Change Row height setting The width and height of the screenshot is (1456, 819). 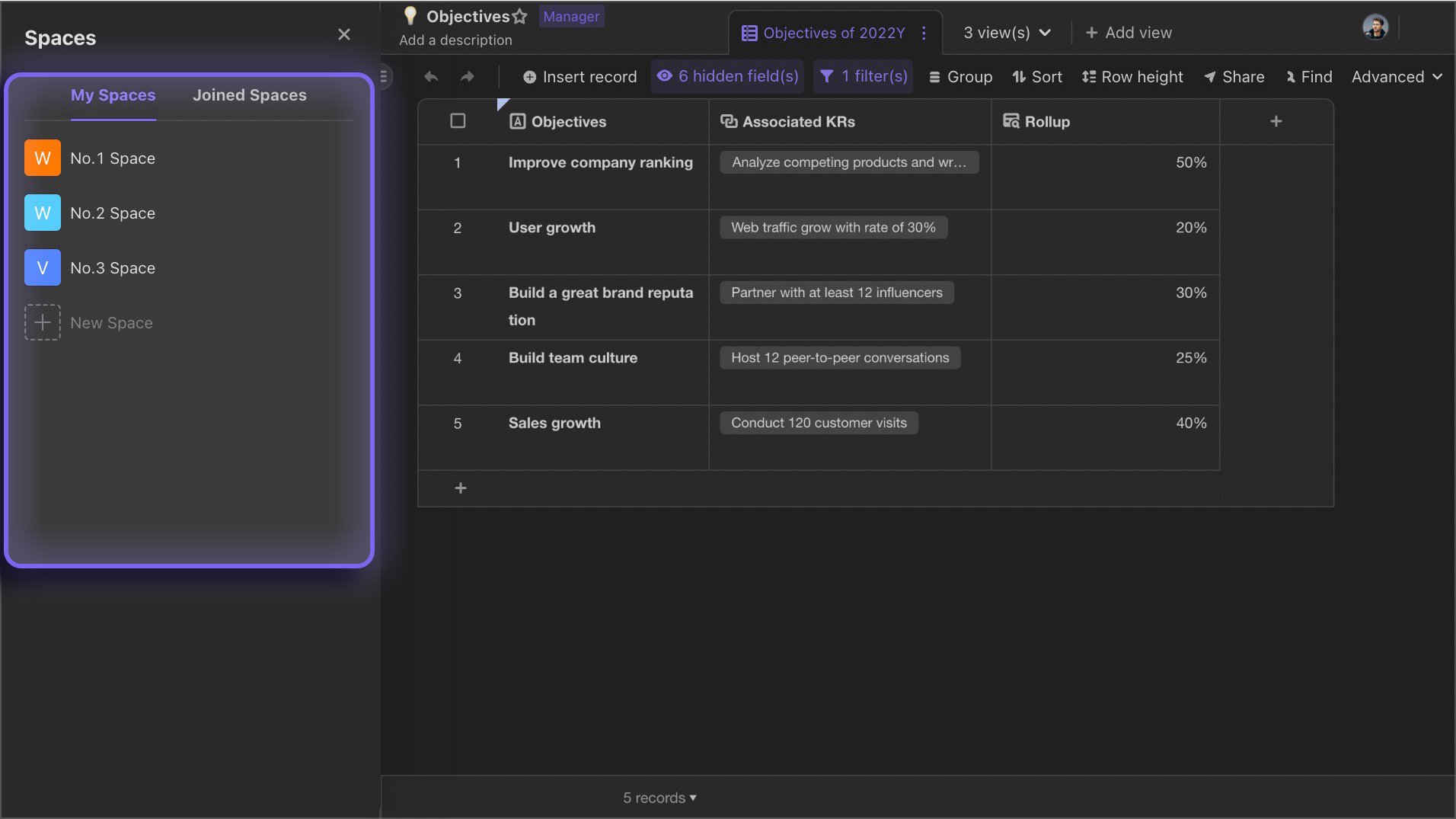[x=1132, y=77]
